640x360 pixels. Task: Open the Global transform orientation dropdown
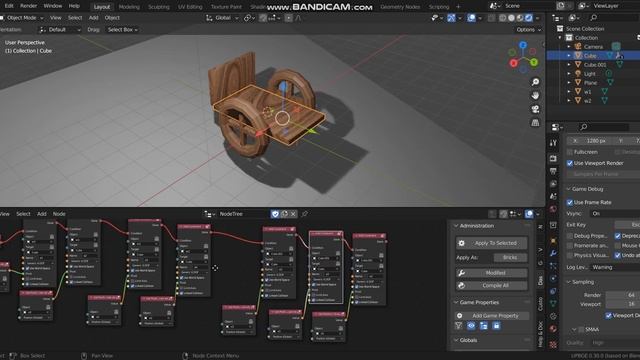(x=222, y=18)
